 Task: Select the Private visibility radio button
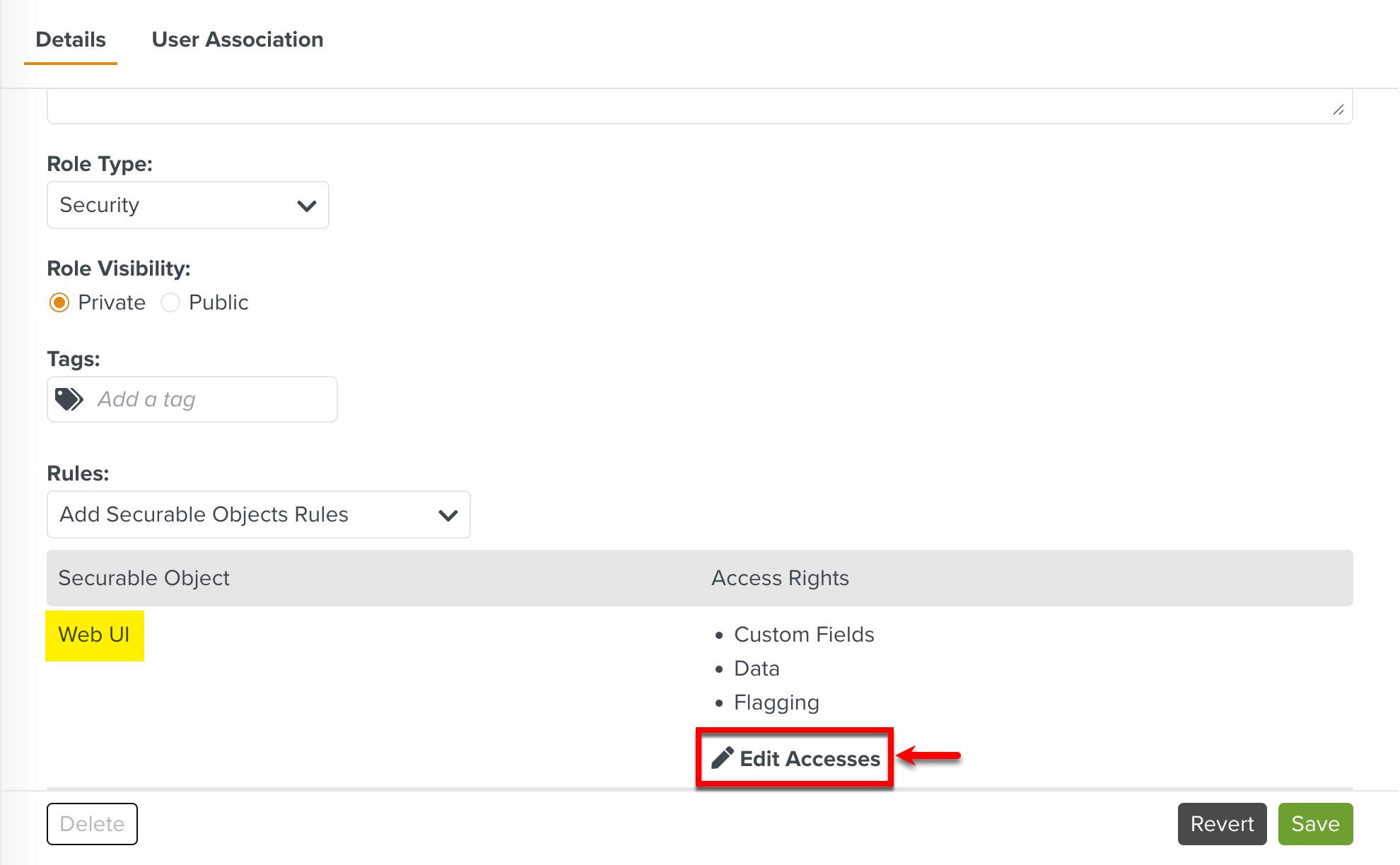tap(59, 302)
